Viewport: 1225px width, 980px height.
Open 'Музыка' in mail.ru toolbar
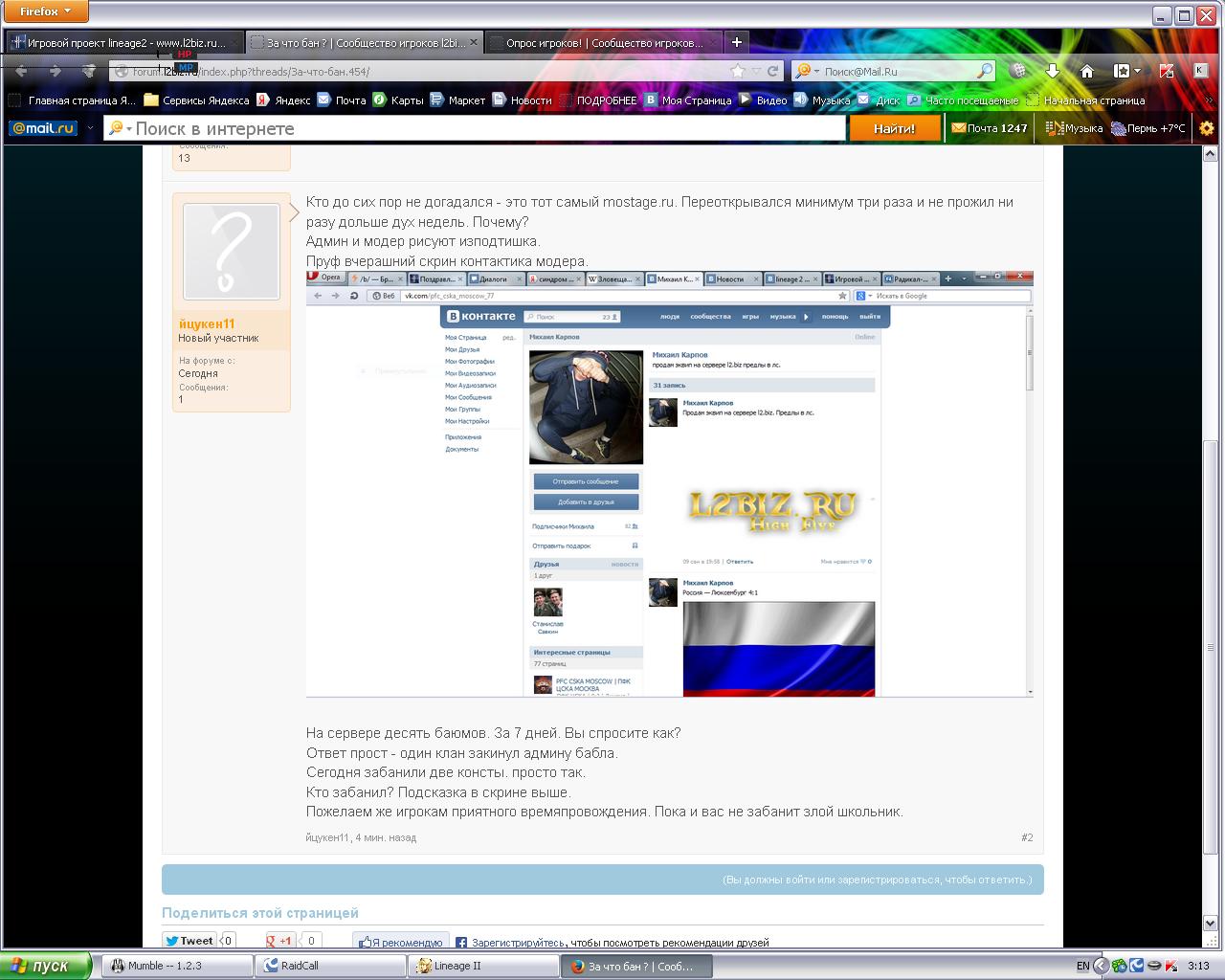(1074, 128)
